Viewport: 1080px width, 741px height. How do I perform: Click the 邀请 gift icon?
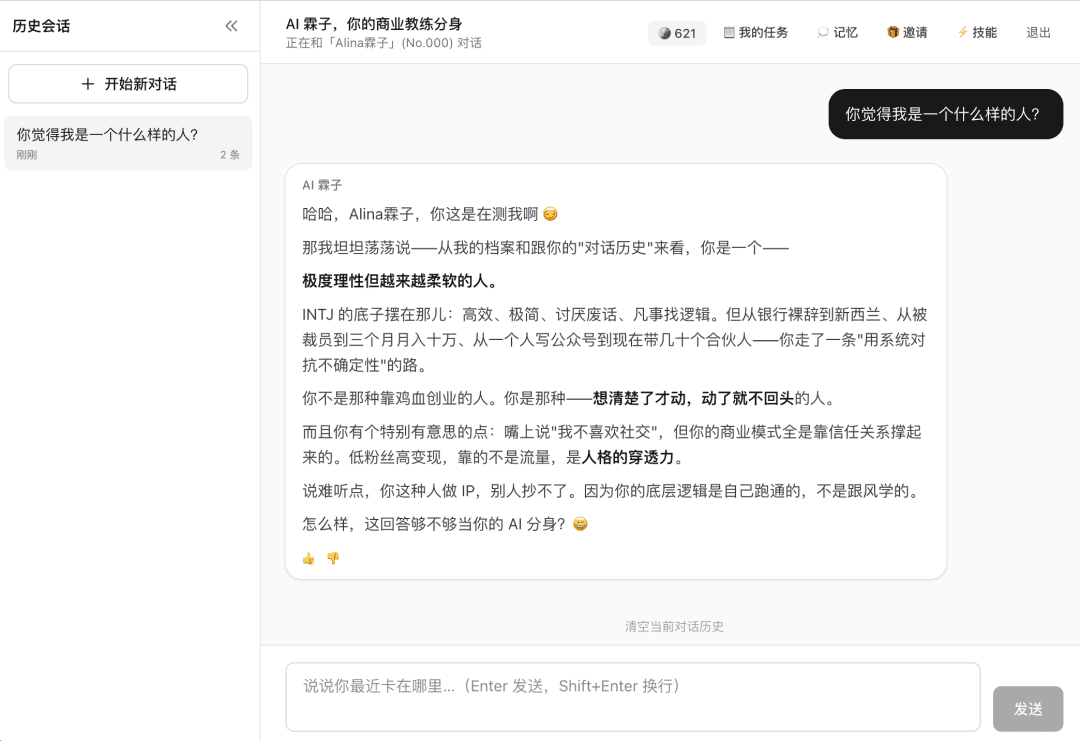click(x=893, y=32)
